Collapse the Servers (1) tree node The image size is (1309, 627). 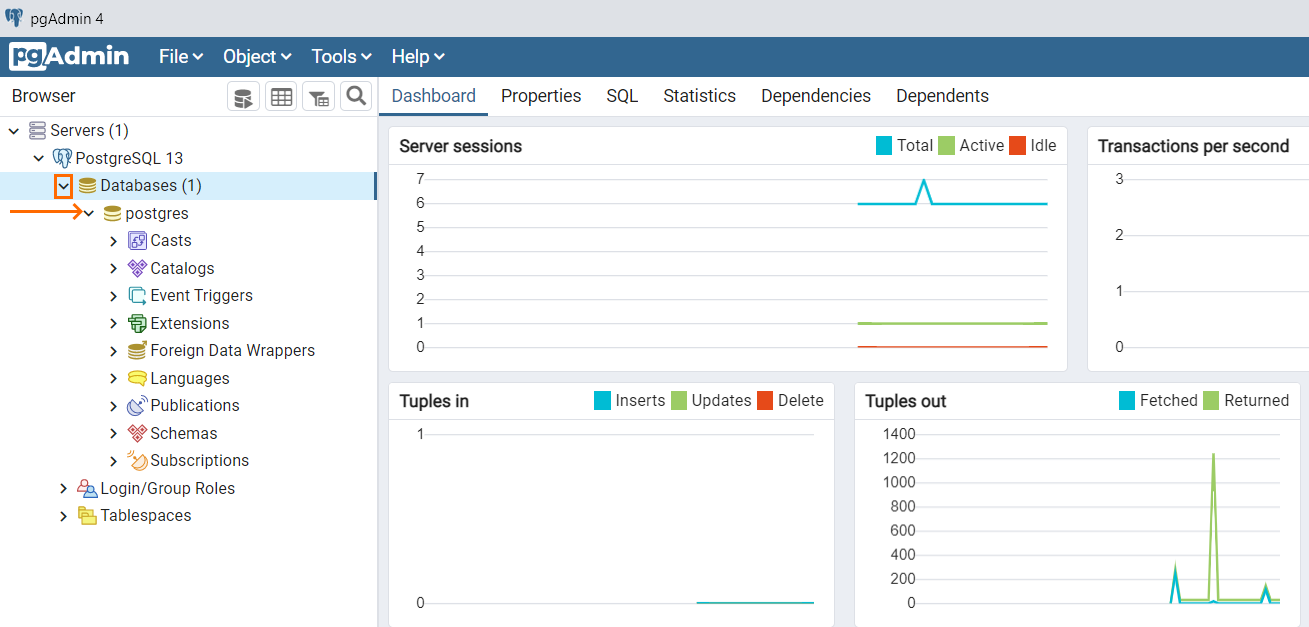(14, 131)
